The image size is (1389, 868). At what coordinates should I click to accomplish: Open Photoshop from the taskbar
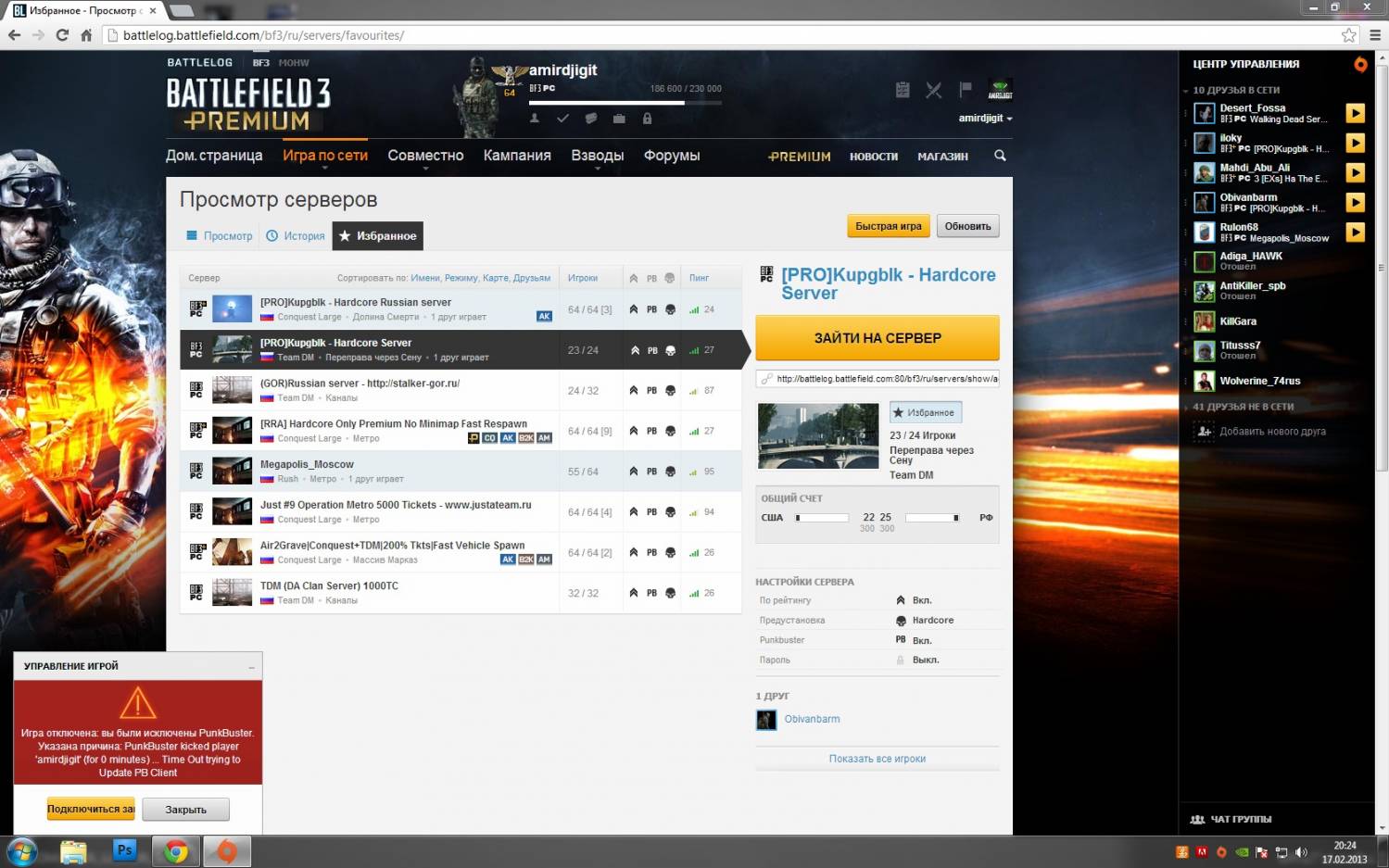tap(124, 850)
